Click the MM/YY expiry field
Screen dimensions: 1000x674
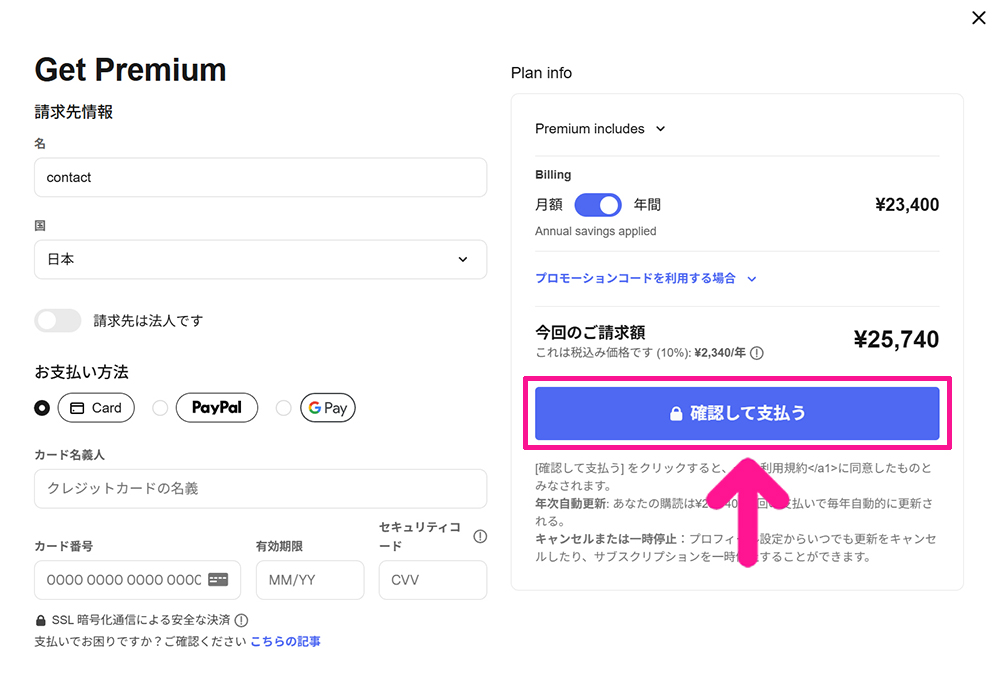(310, 580)
